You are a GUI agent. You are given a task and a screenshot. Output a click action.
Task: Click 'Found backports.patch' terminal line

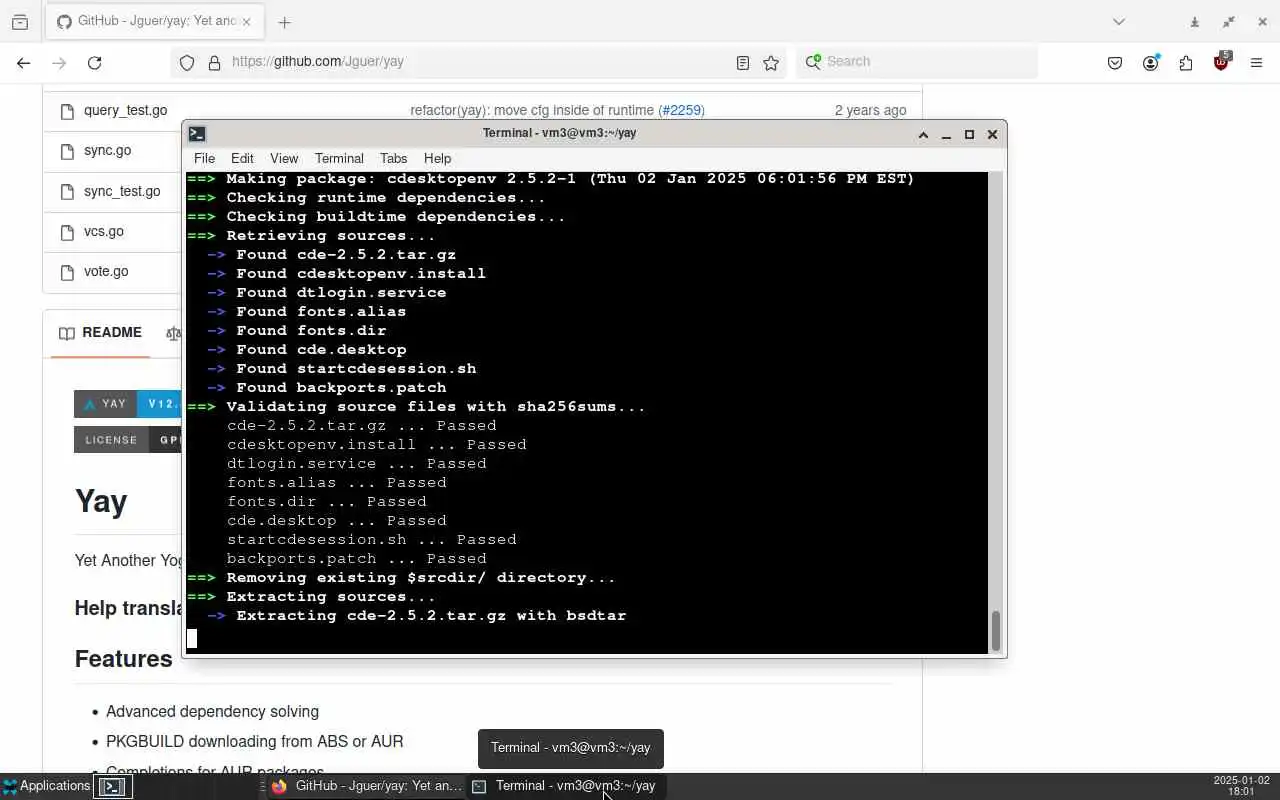point(341,387)
